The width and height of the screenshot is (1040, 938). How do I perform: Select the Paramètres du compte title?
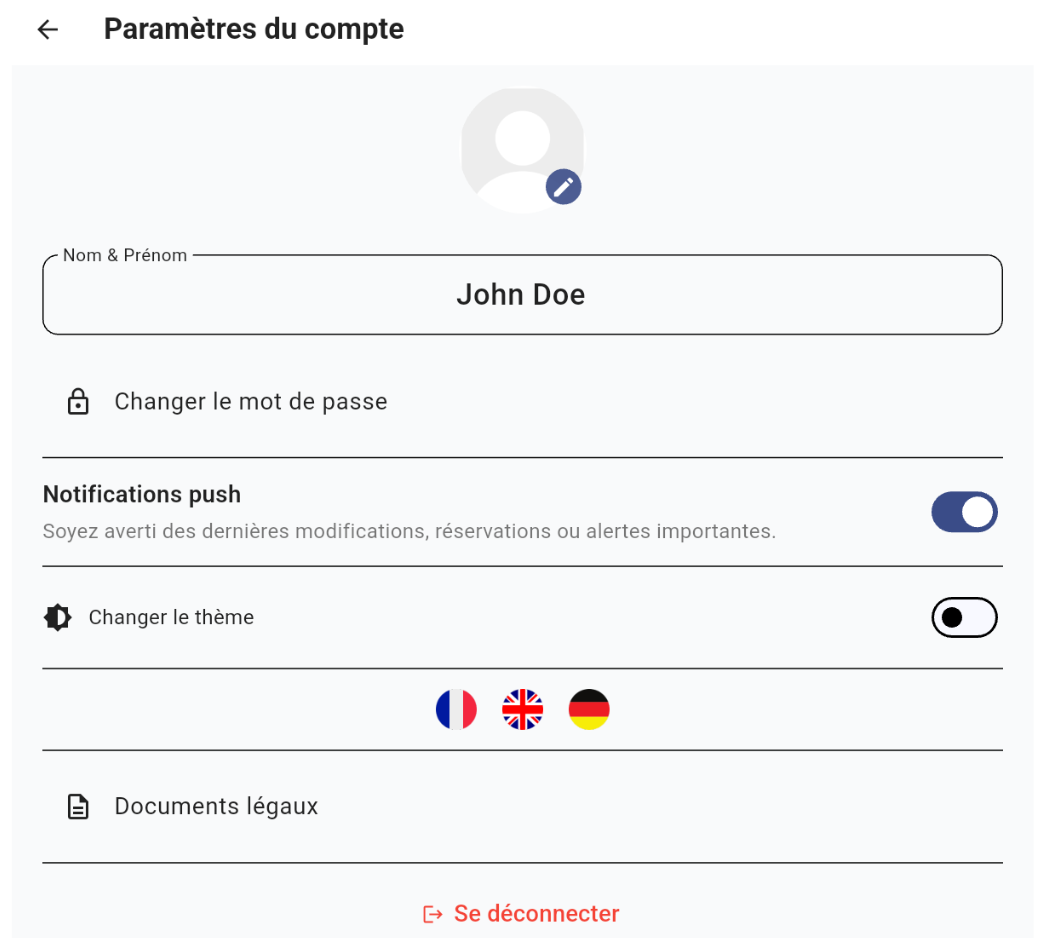click(253, 29)
